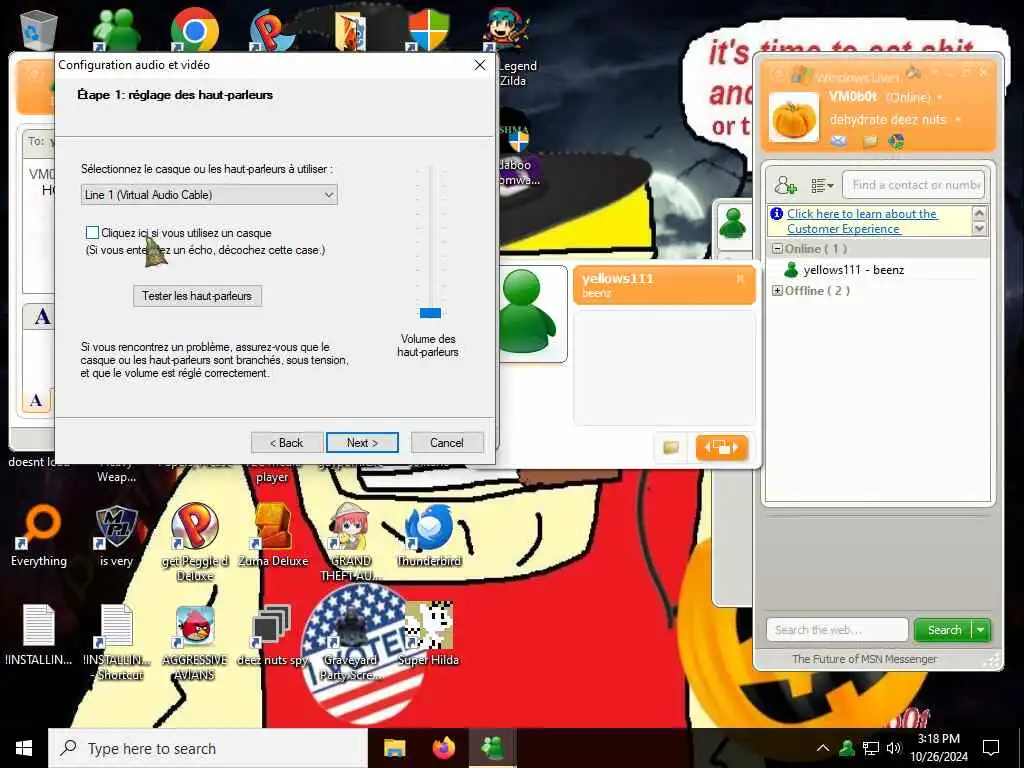The height and width of the screenshot is (768, 1024).
Task: Click The Future of MSN Messenger text
Action: (864, 659)
